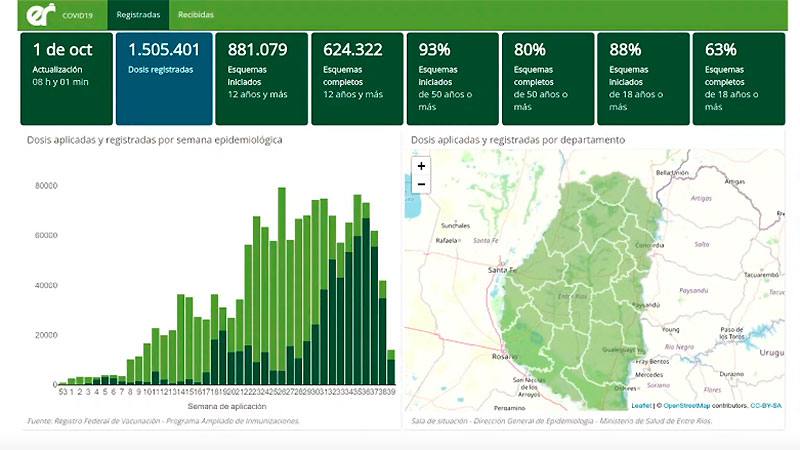Click the Entre Ríos label on map

[x=571, y=296]
